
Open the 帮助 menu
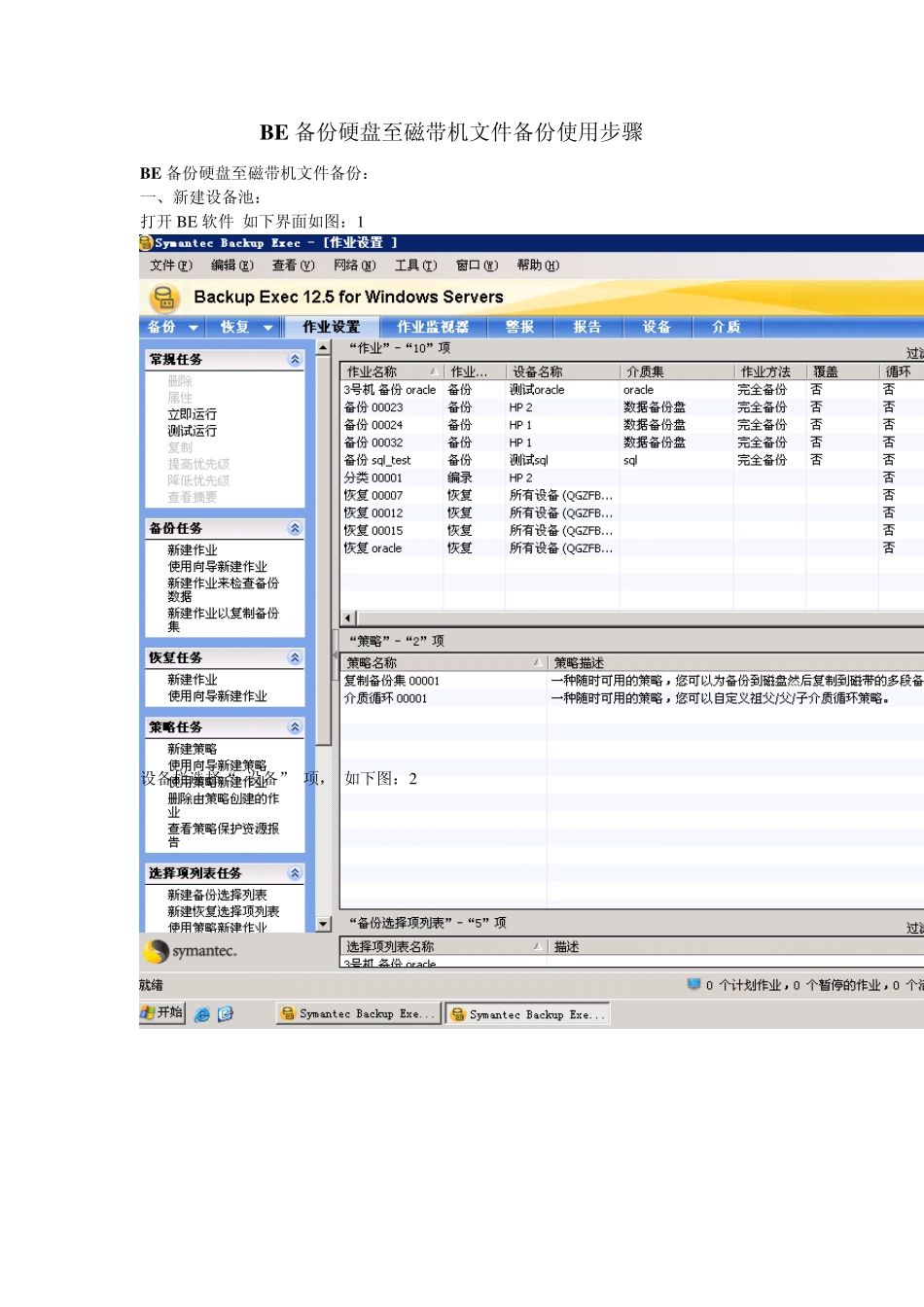(x=538, y=265)
